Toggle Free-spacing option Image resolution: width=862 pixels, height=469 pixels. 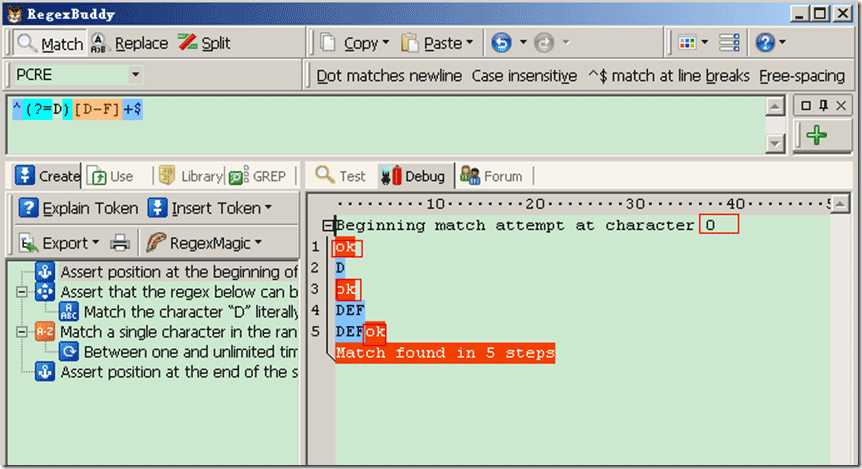pos(802,75)
